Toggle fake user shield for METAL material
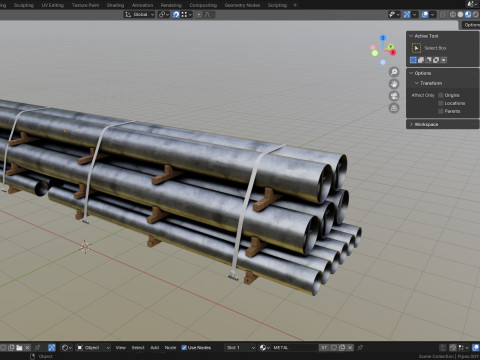480x360 pixels. pyautogui.click(x=334, y=348)
